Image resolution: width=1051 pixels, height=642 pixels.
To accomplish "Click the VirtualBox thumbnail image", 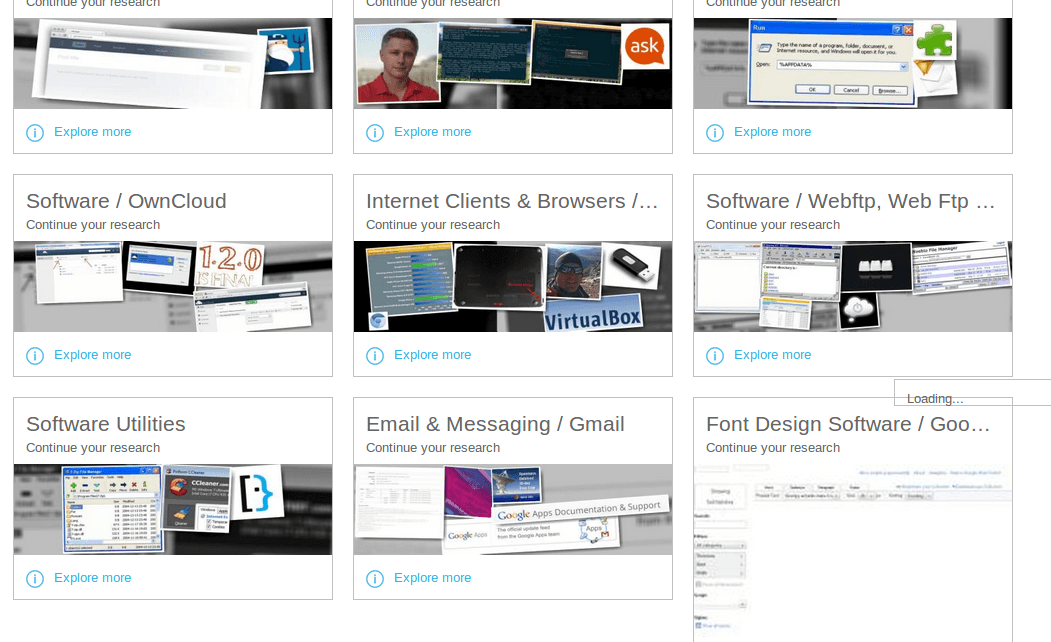I will pos(591,314).
